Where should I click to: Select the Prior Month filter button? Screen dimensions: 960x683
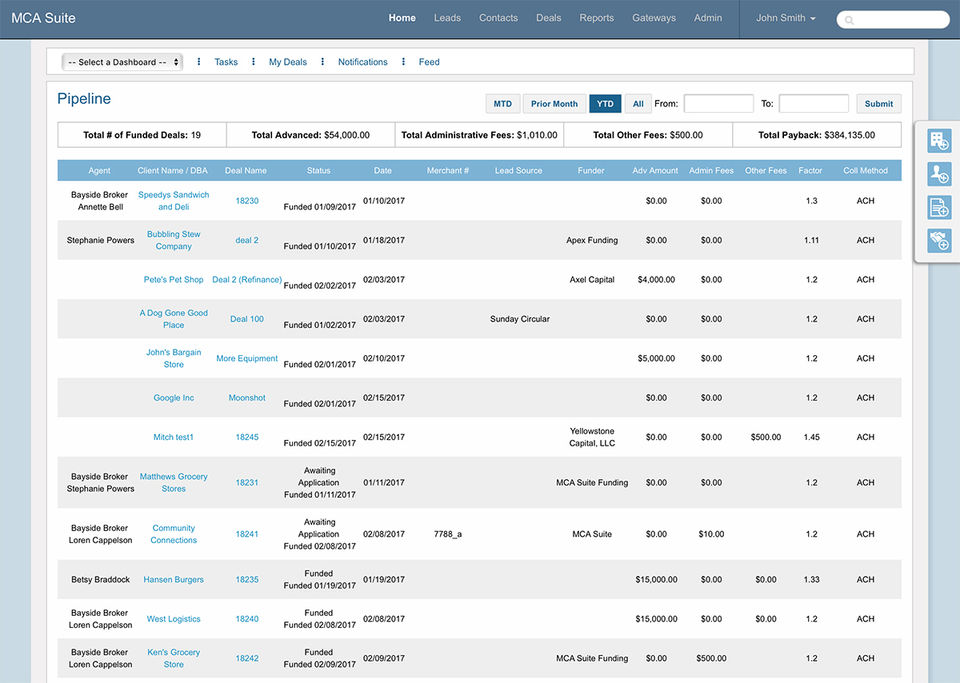pyautogui.click(x=554, y=103)
